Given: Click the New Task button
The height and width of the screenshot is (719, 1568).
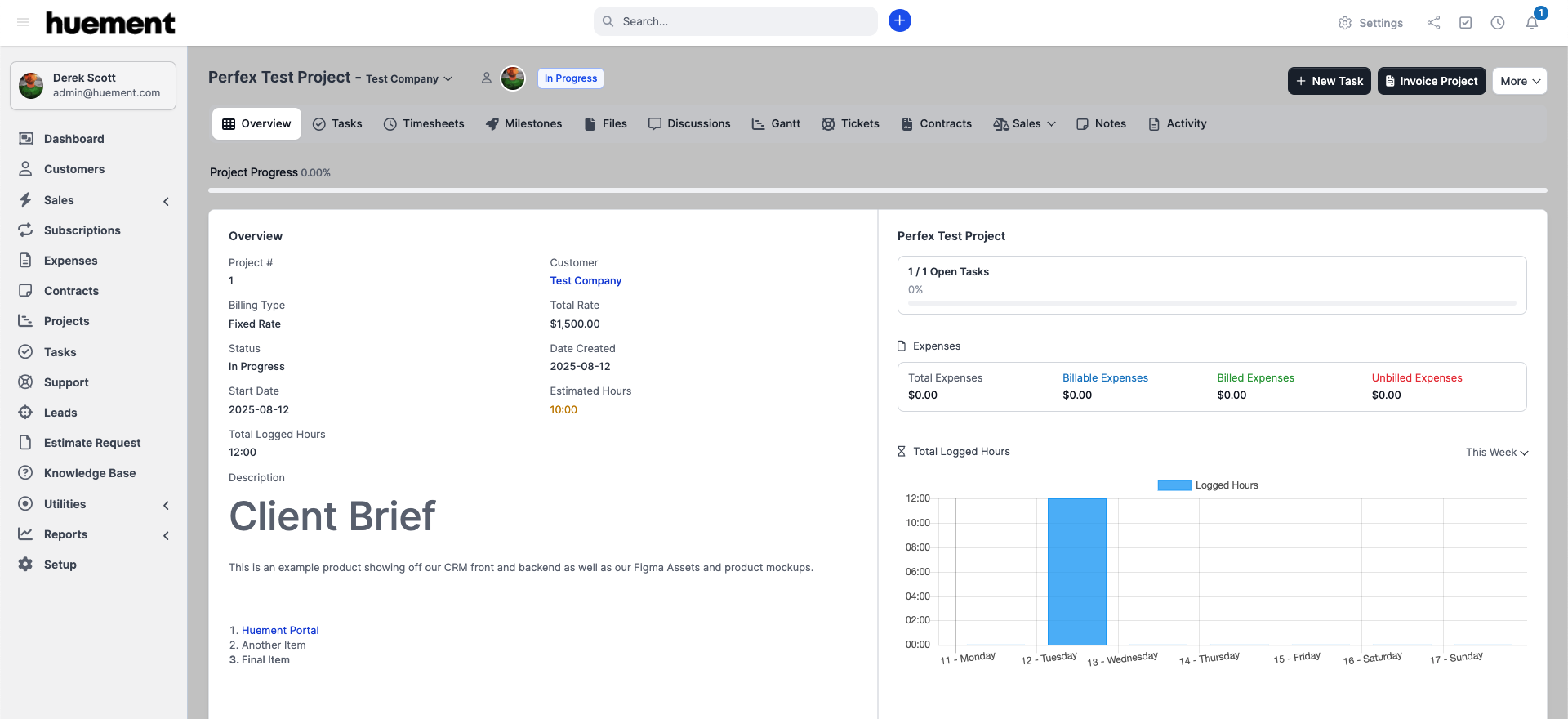Looking at the screenshot, I should (x=1329, y=81).
